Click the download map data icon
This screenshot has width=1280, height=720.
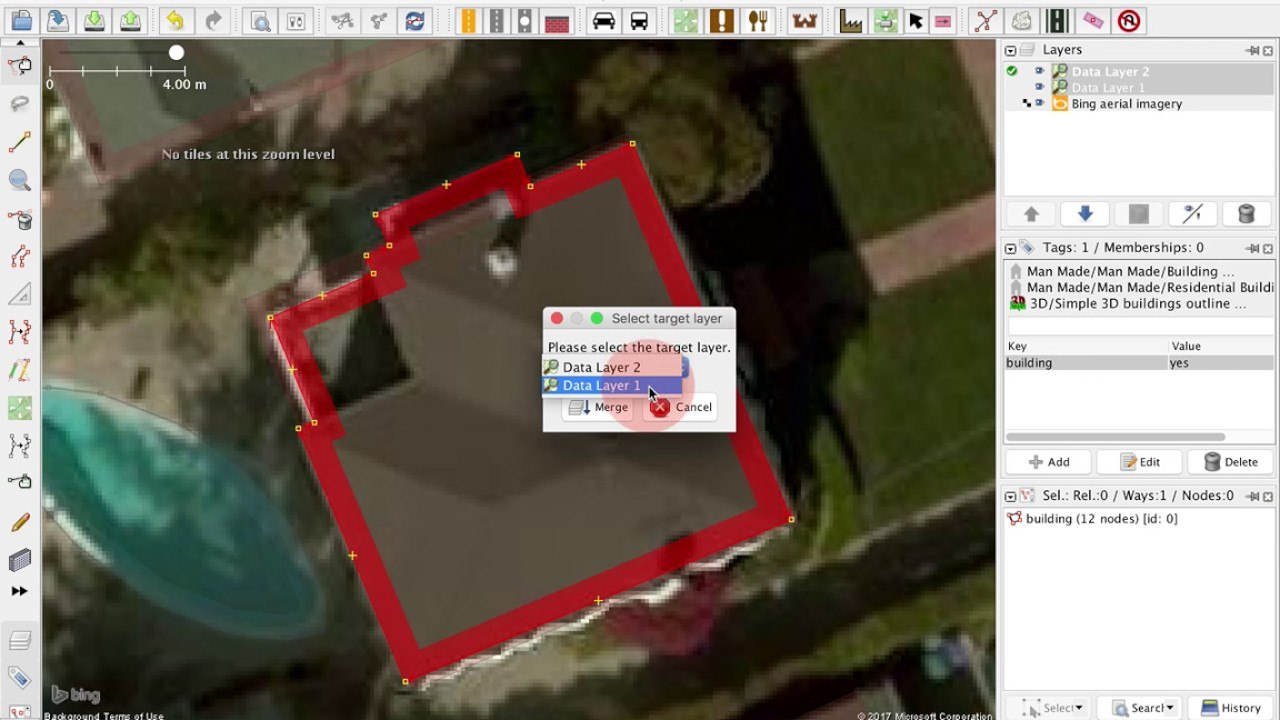[x=92, y=21]
